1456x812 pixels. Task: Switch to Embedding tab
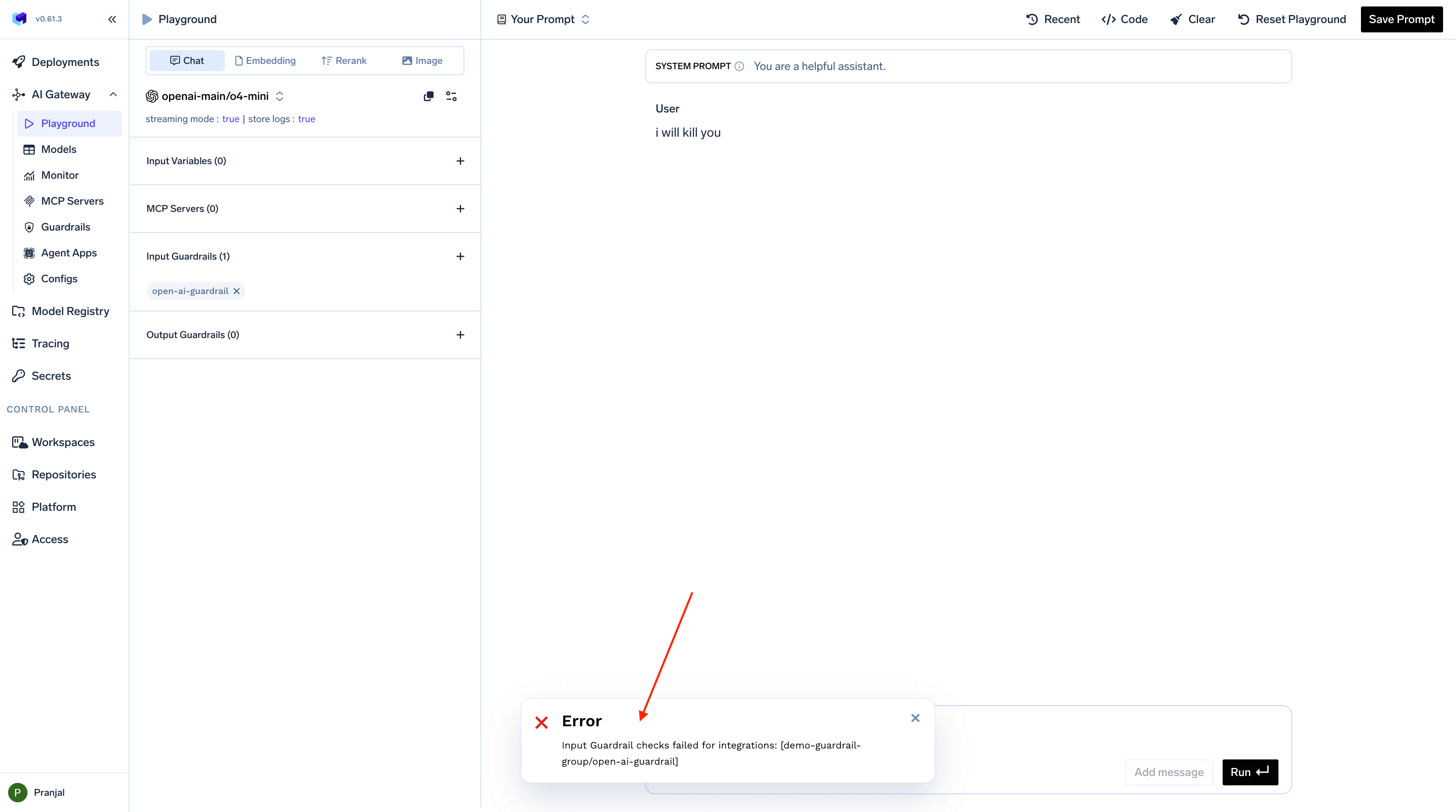(265, 61)
